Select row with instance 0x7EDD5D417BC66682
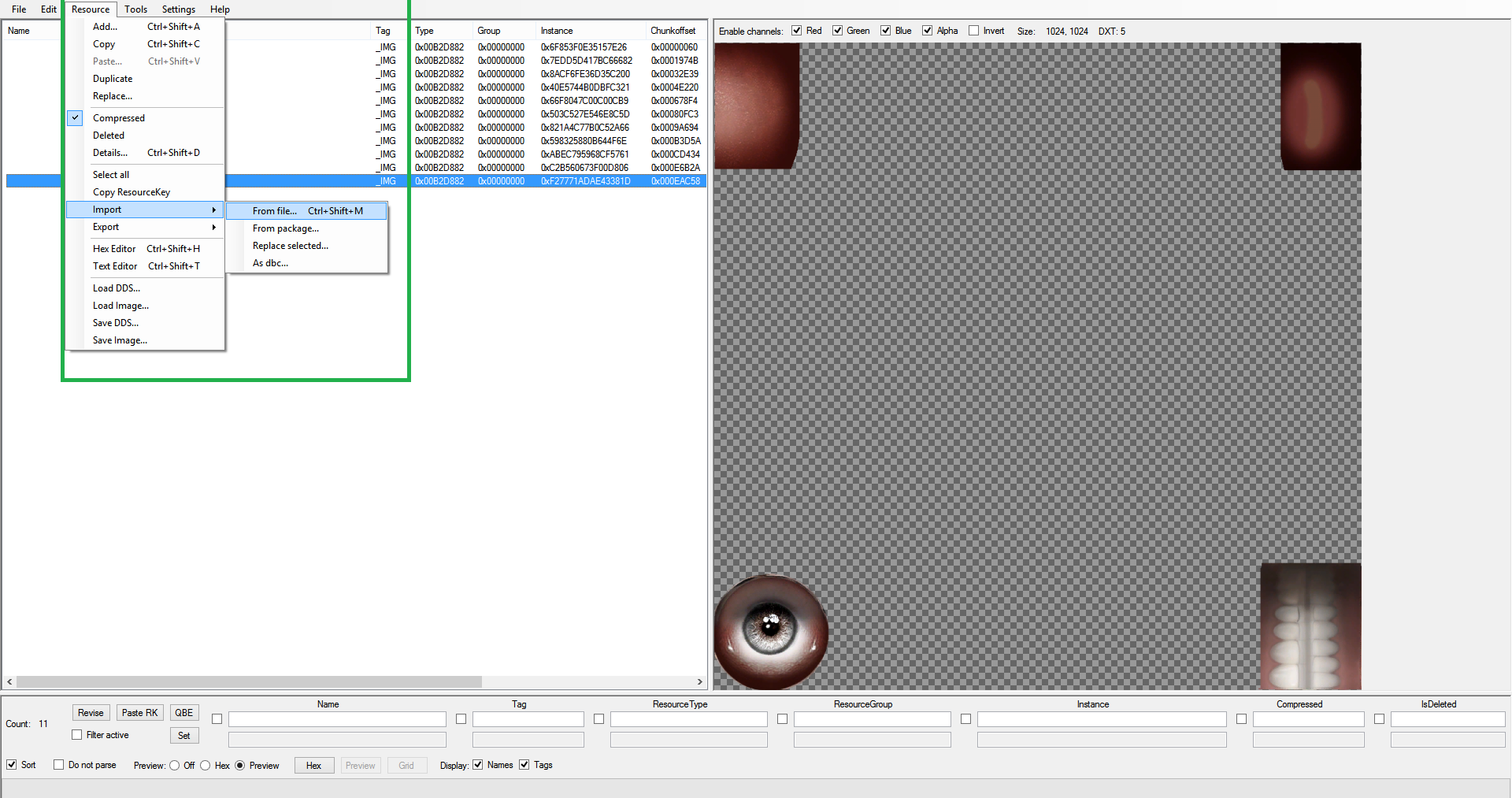The image size is (1512, 798). click(586, 61)
